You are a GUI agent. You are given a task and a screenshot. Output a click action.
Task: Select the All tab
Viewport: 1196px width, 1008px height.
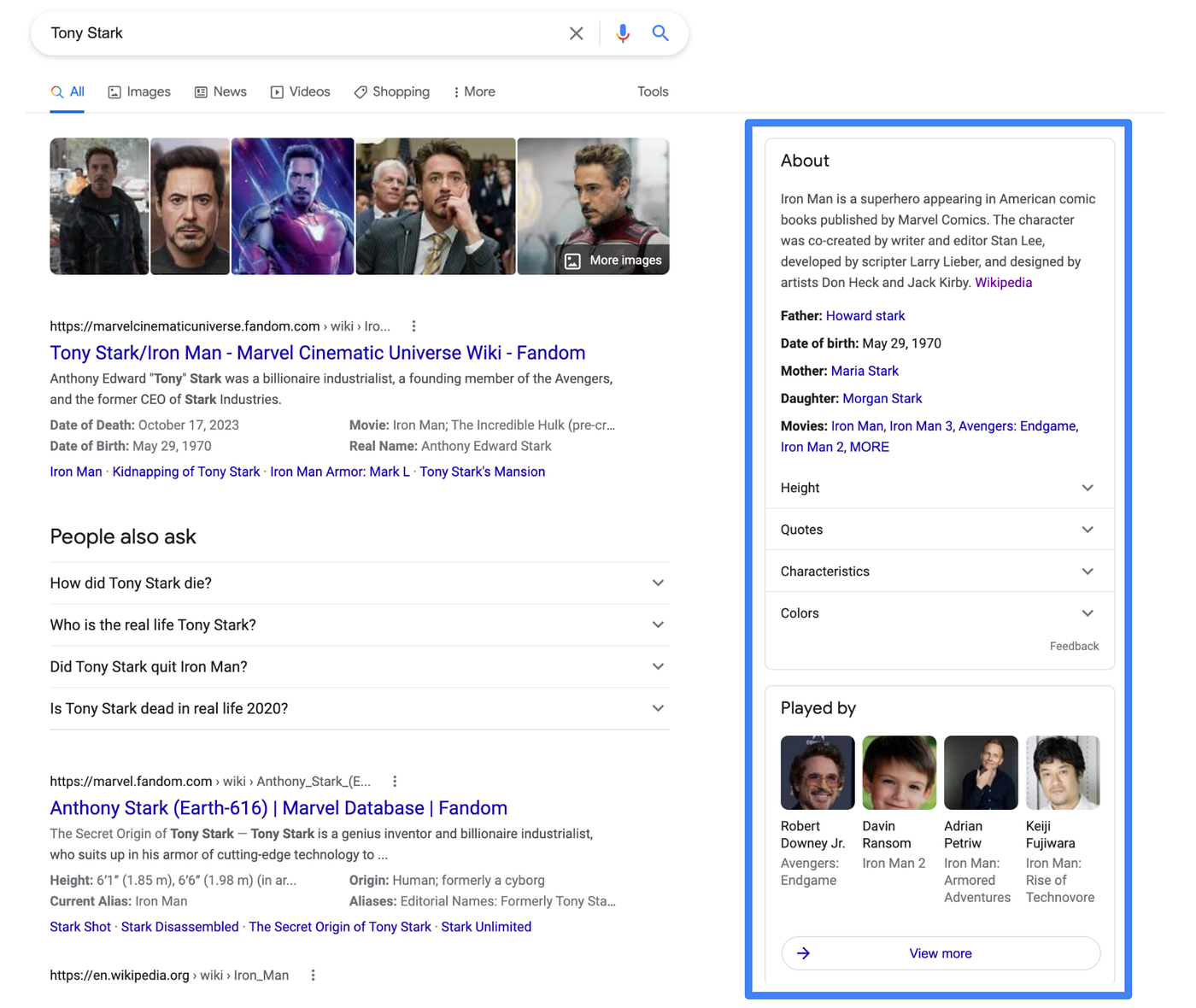67,92
